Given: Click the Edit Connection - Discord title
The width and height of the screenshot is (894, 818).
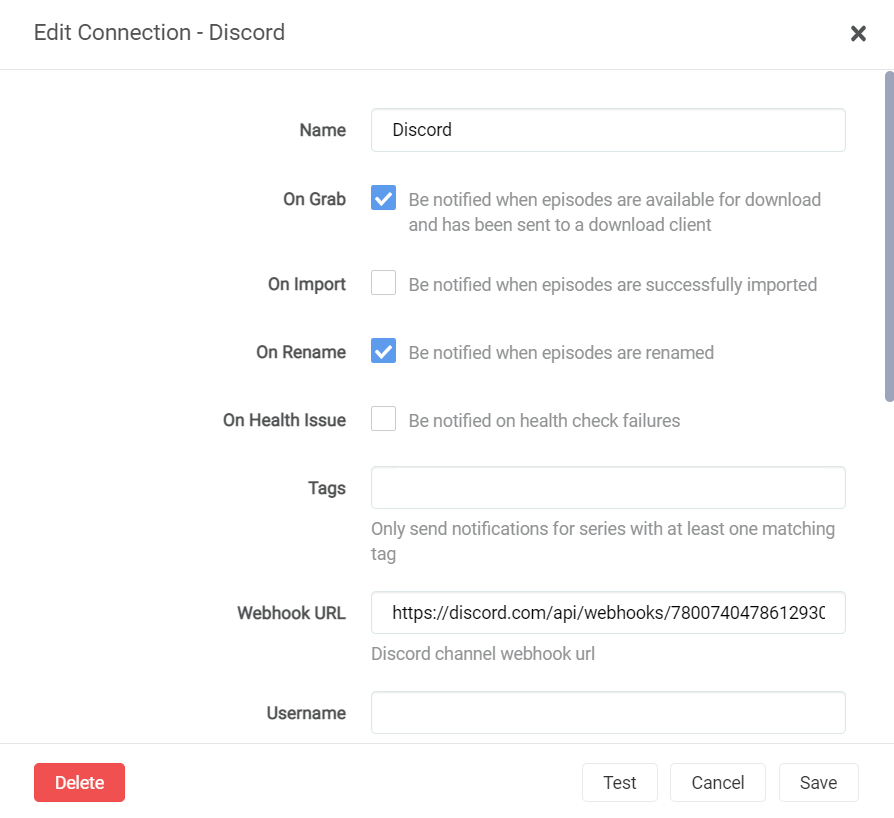Looking at the screenshot, I should [x=159, y=32].
